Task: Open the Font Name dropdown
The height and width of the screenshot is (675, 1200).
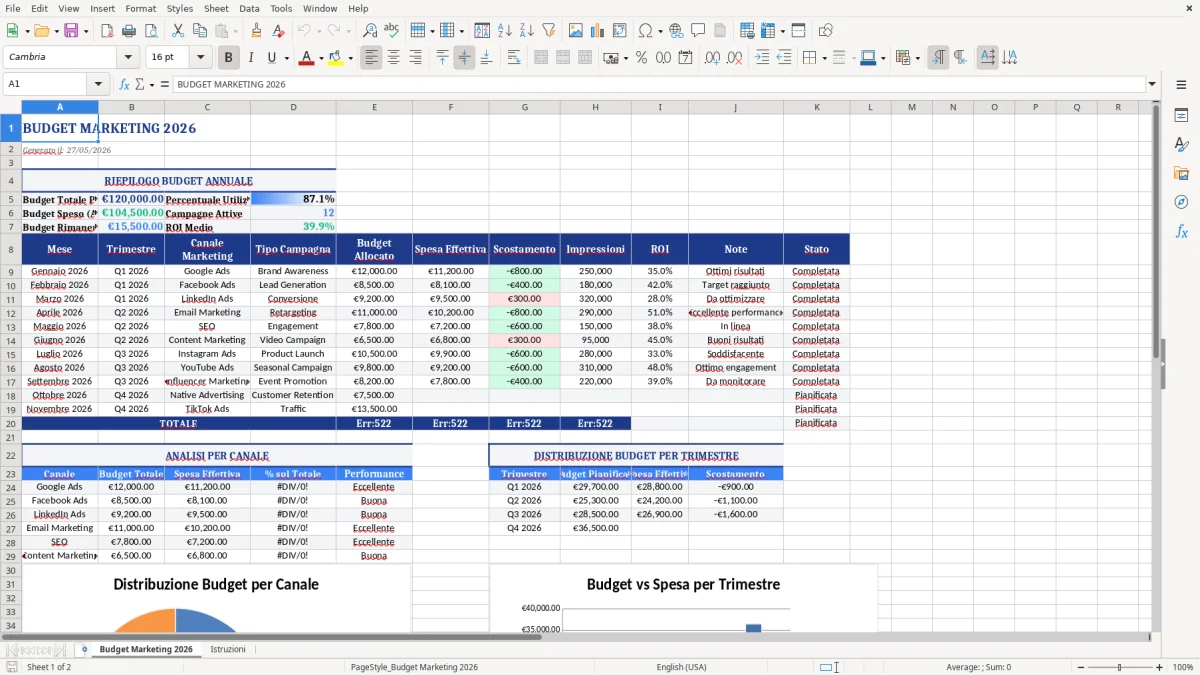Action: coord(128,57)
